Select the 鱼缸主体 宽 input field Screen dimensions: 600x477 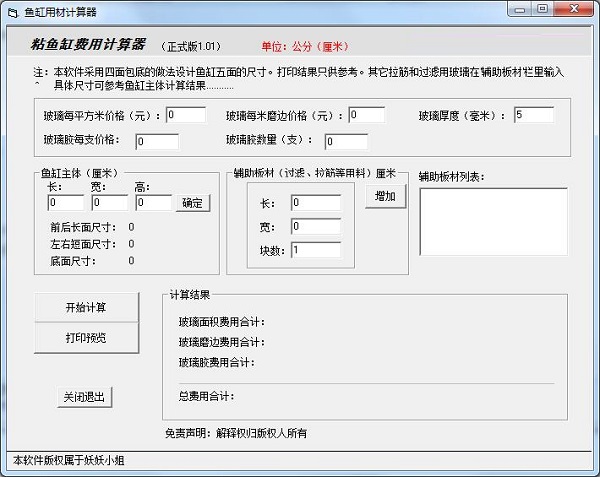click(109, 203)
